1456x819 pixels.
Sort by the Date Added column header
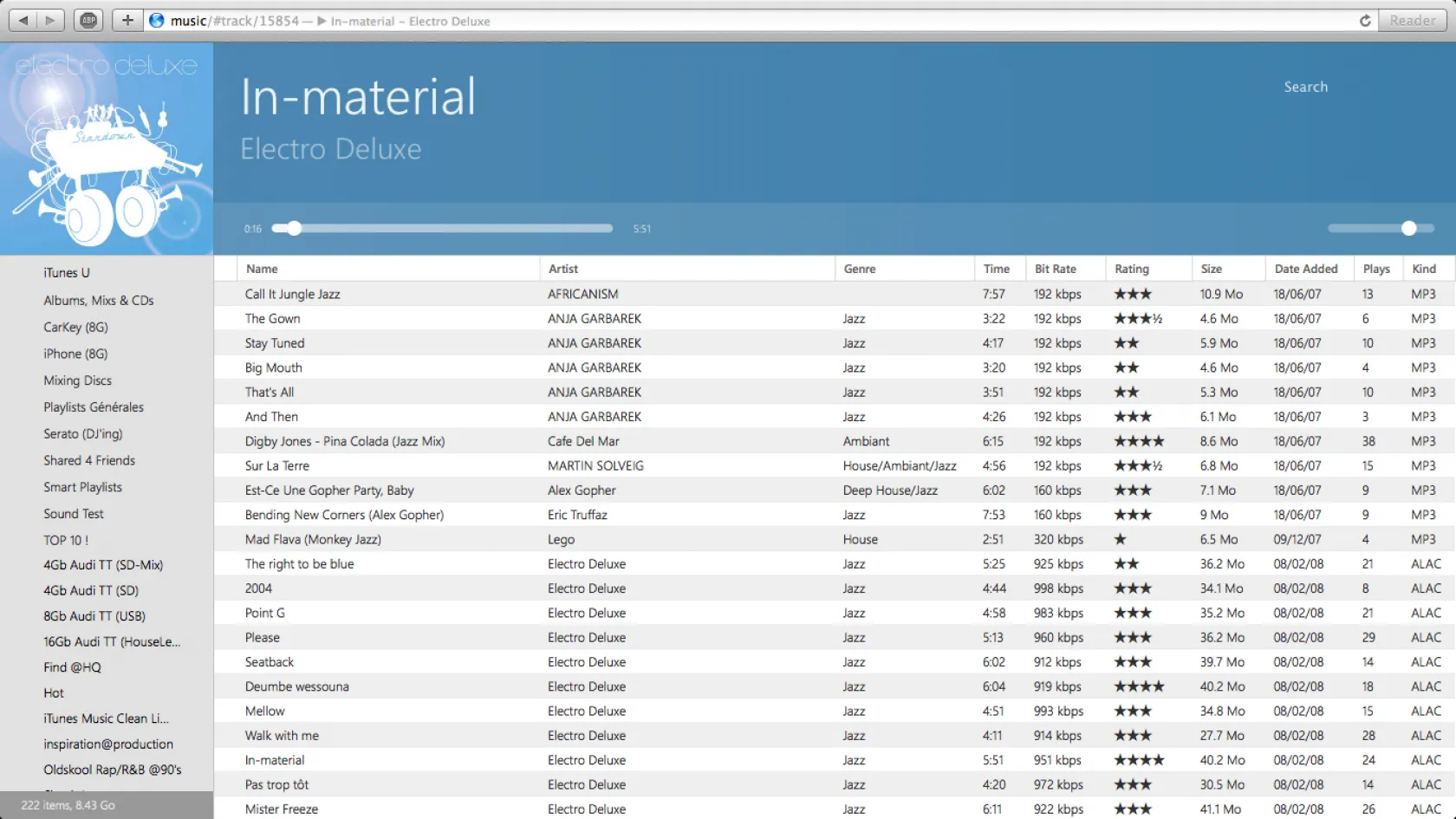[x=1305, y=269]
